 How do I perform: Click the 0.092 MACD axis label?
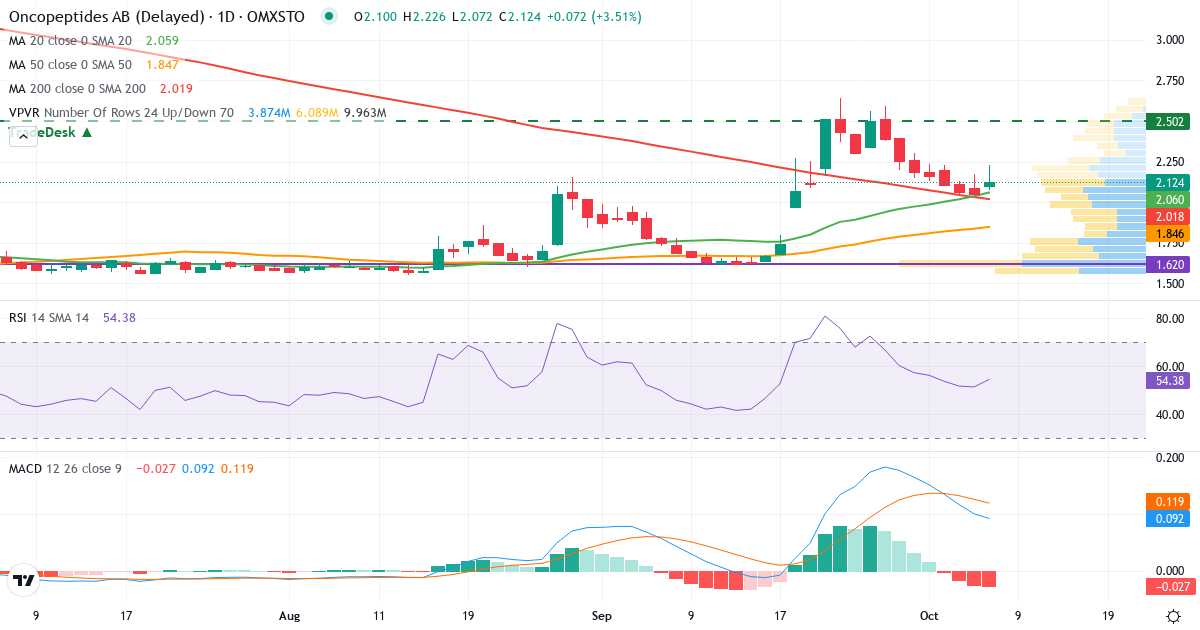point(1169,519)
